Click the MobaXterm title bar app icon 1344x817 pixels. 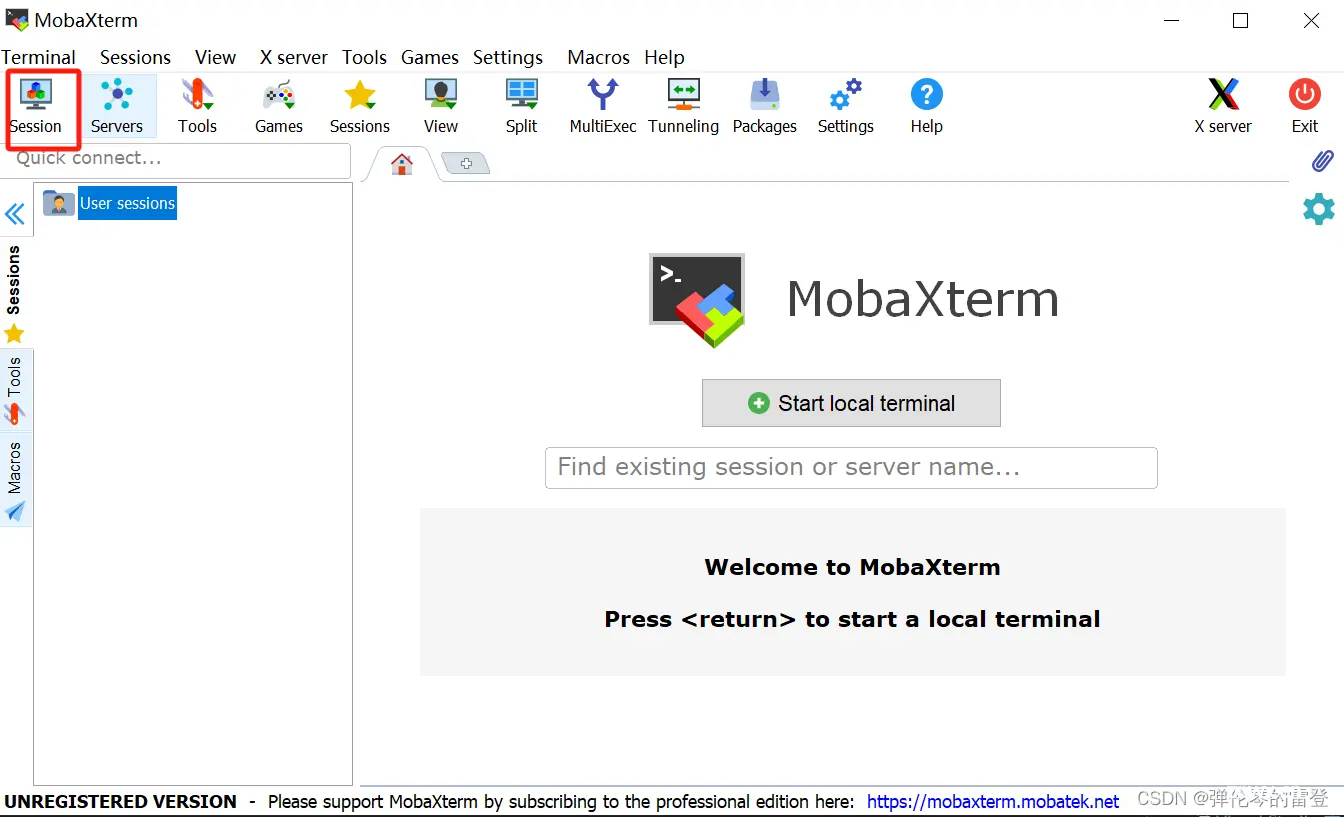point(16,20)
